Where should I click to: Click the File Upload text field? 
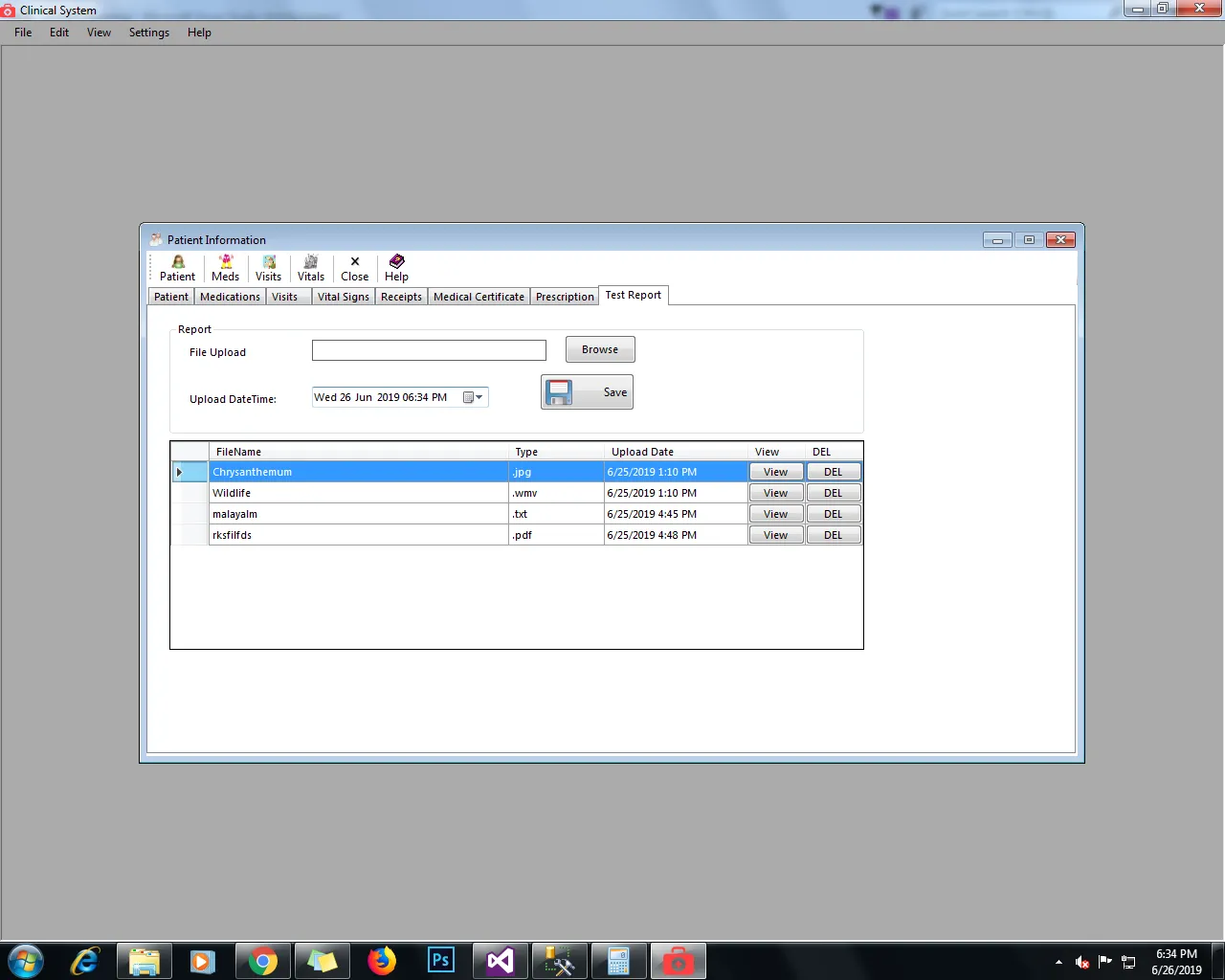point(429,350)
